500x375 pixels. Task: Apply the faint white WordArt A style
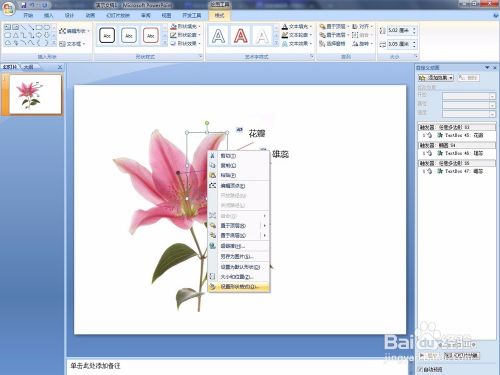(x=262, y=36)
